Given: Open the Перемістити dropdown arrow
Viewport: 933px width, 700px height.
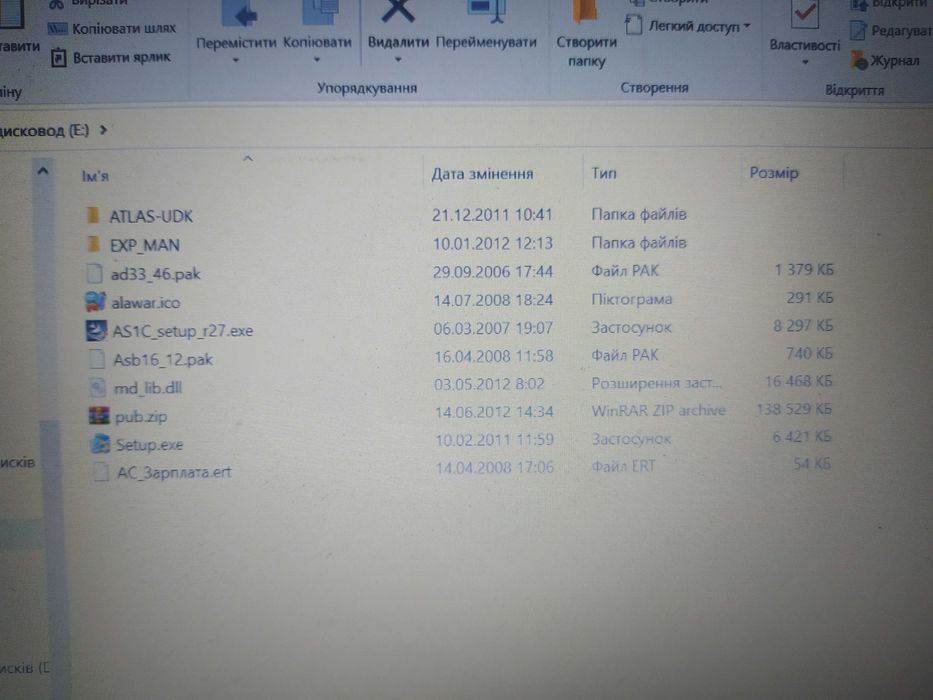Looking at the screenshot, I should click(x=236, y=60).
